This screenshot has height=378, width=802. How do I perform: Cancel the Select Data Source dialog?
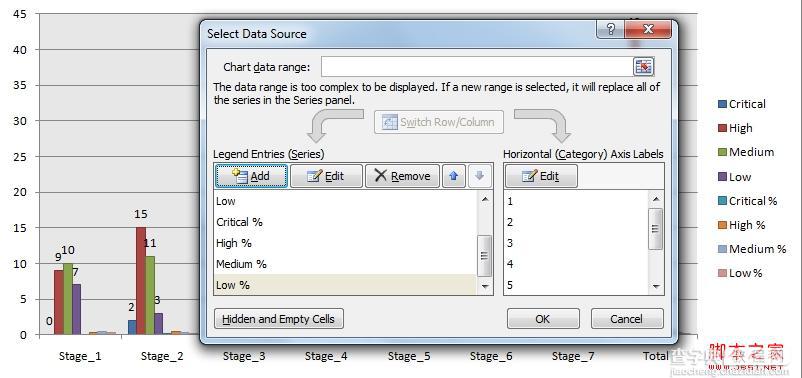(x=627, y=319)
